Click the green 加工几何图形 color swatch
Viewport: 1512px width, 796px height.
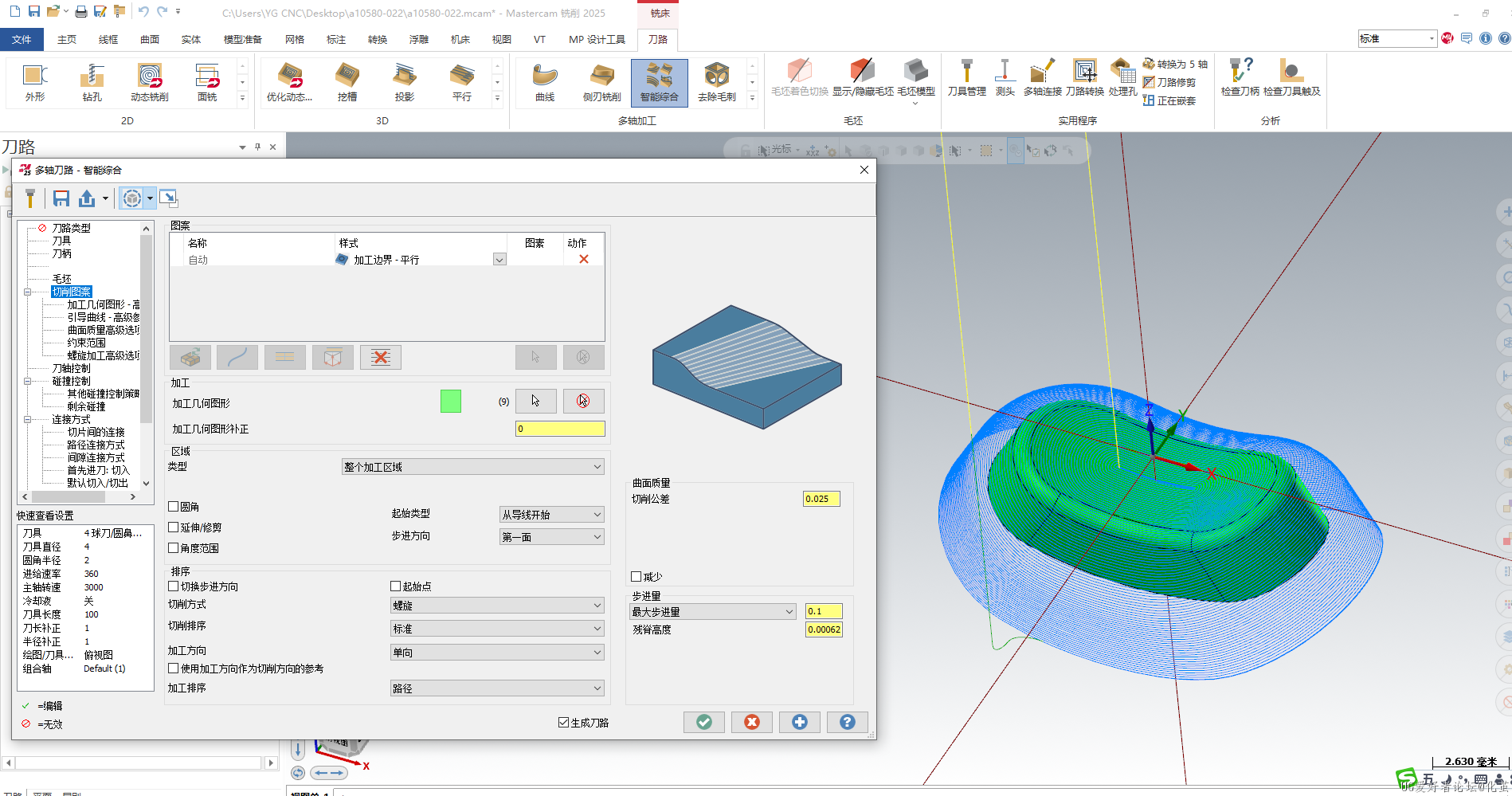(451, 401)
